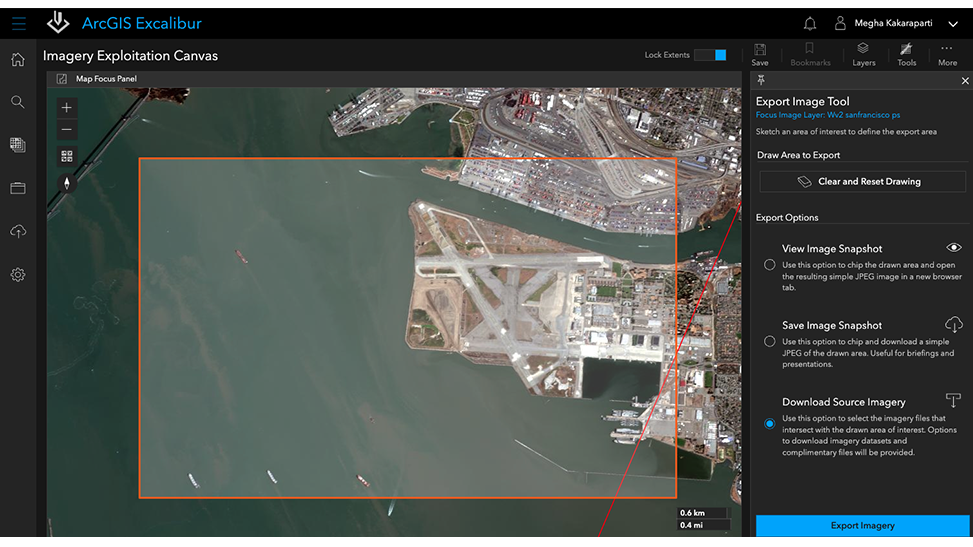This screenshot has height=547, width=973.
Task: Click the cloud download icon beside Save Image Snapshot
Action: (x=953, y=324)
